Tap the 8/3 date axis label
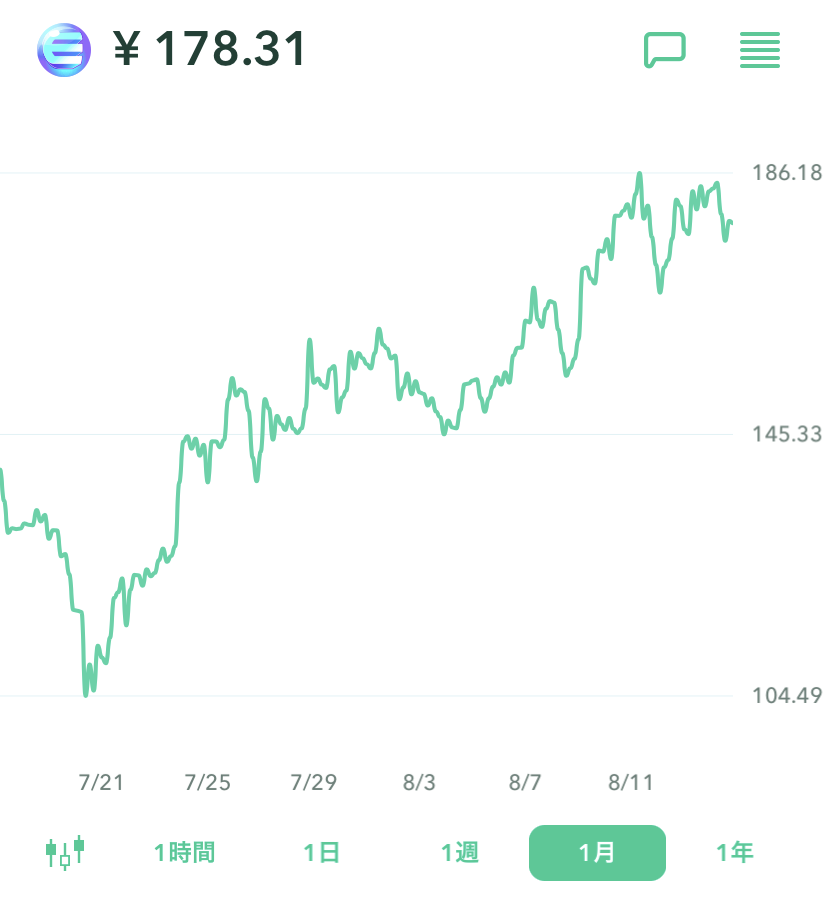This screenshot has height=903, width=828. click(x=420, y=782)
